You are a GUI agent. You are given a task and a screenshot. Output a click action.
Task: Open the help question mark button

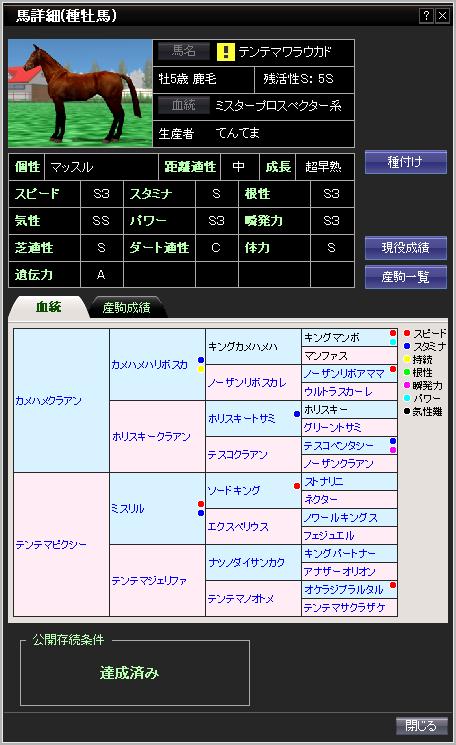(427, 16)
